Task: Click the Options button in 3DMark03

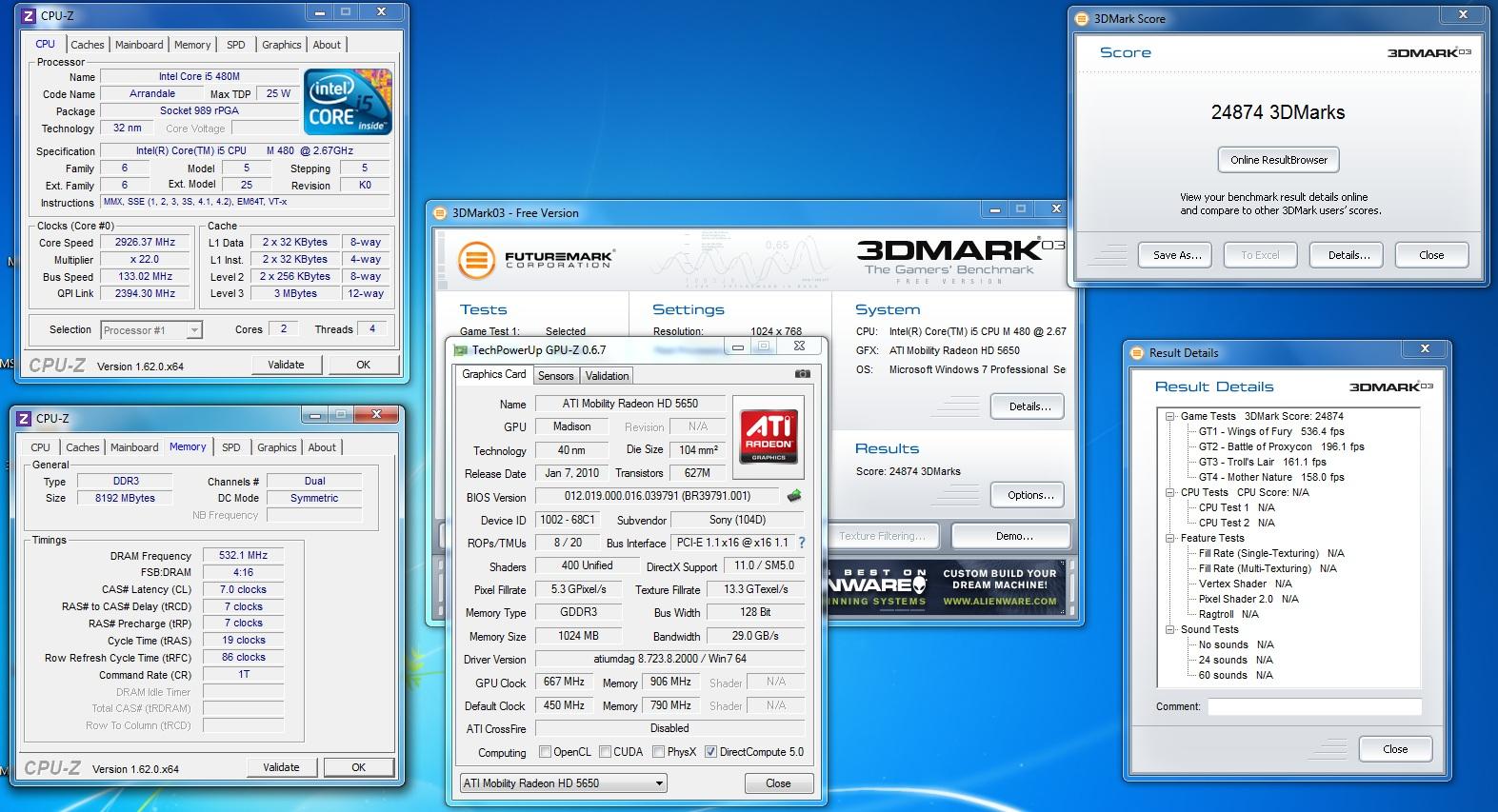Action: [1029, 495]
